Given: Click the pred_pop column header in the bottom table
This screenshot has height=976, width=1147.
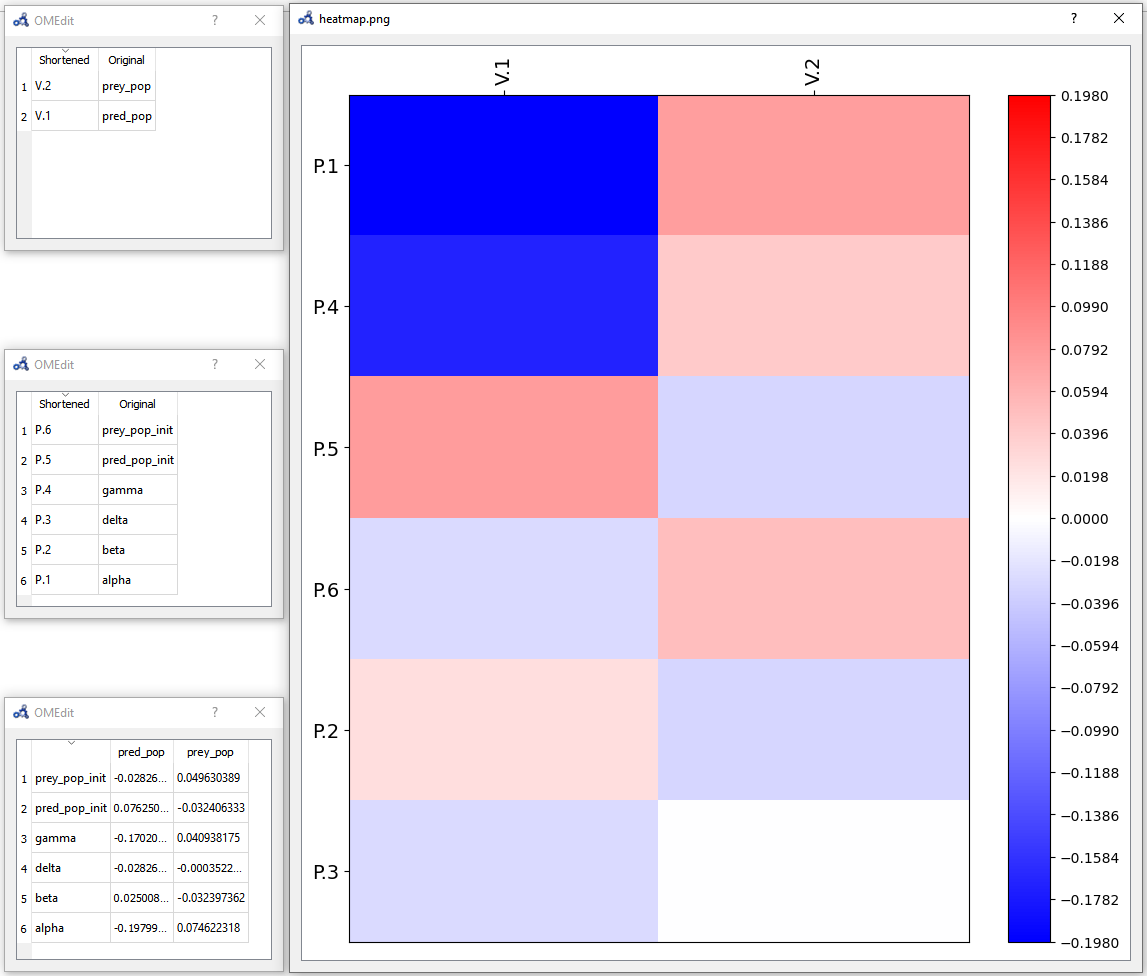Looking at the screenshot, I should point(141,752).
